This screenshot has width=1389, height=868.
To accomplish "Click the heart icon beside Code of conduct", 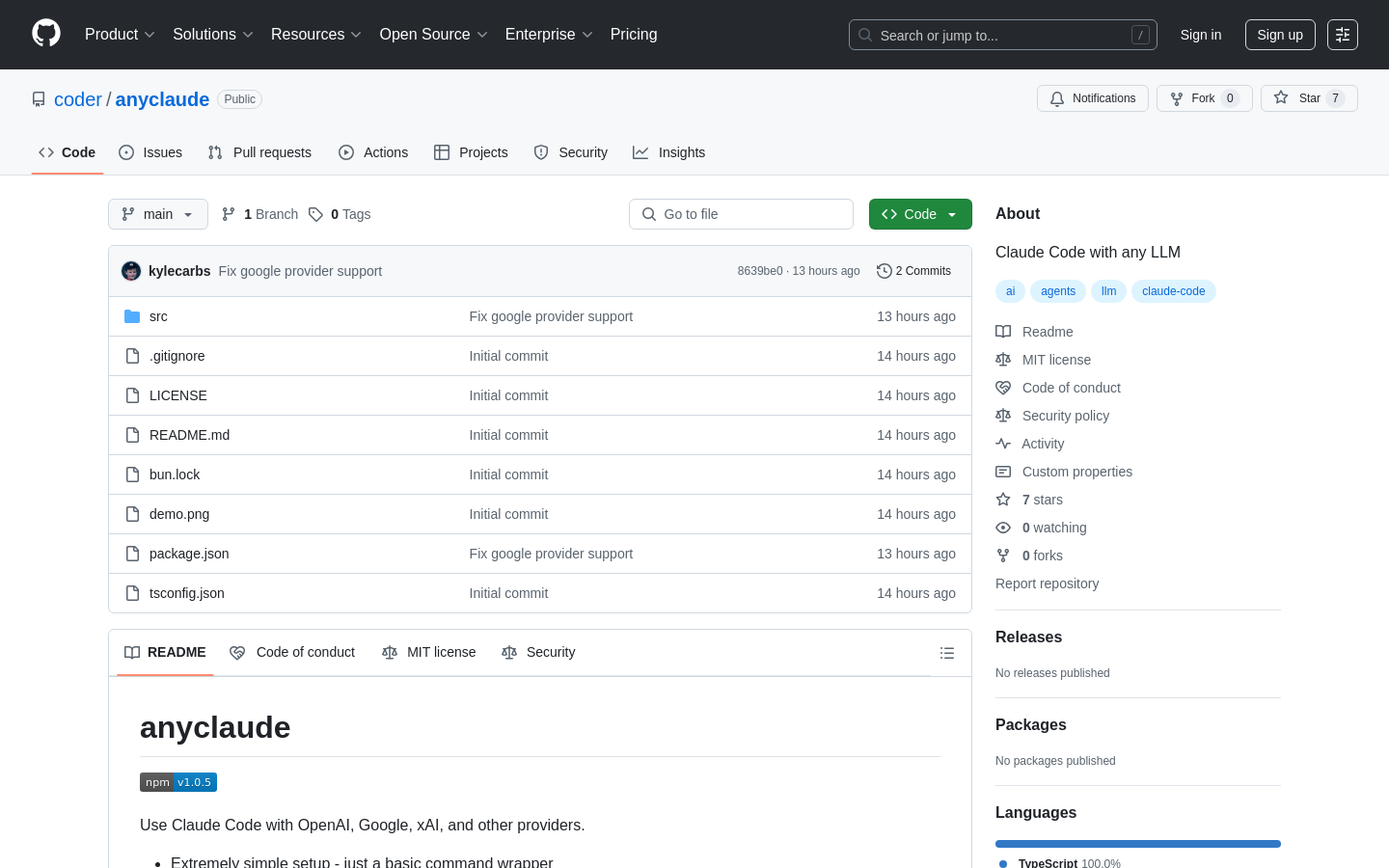I will coord(1003,388).
